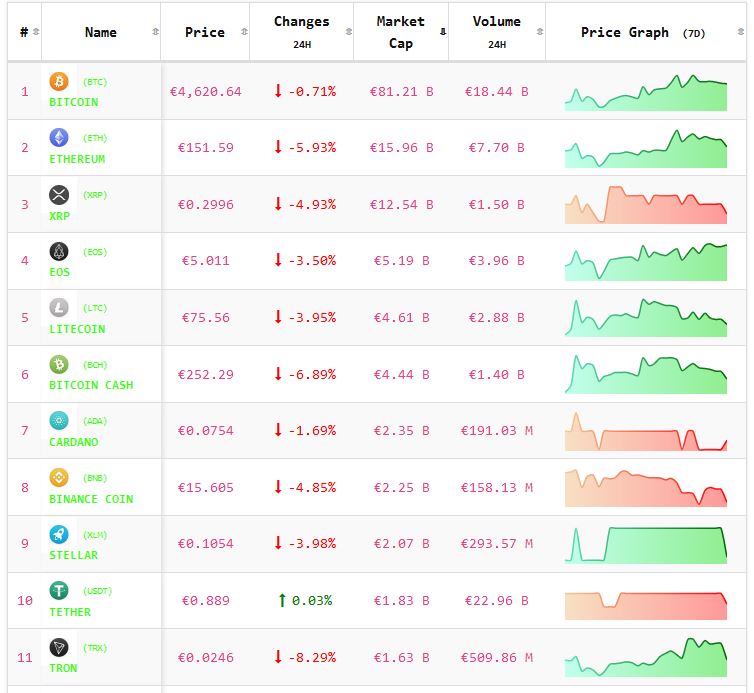
Task: Click the Binance Coin yellow icon
Action: pos(59,477)
